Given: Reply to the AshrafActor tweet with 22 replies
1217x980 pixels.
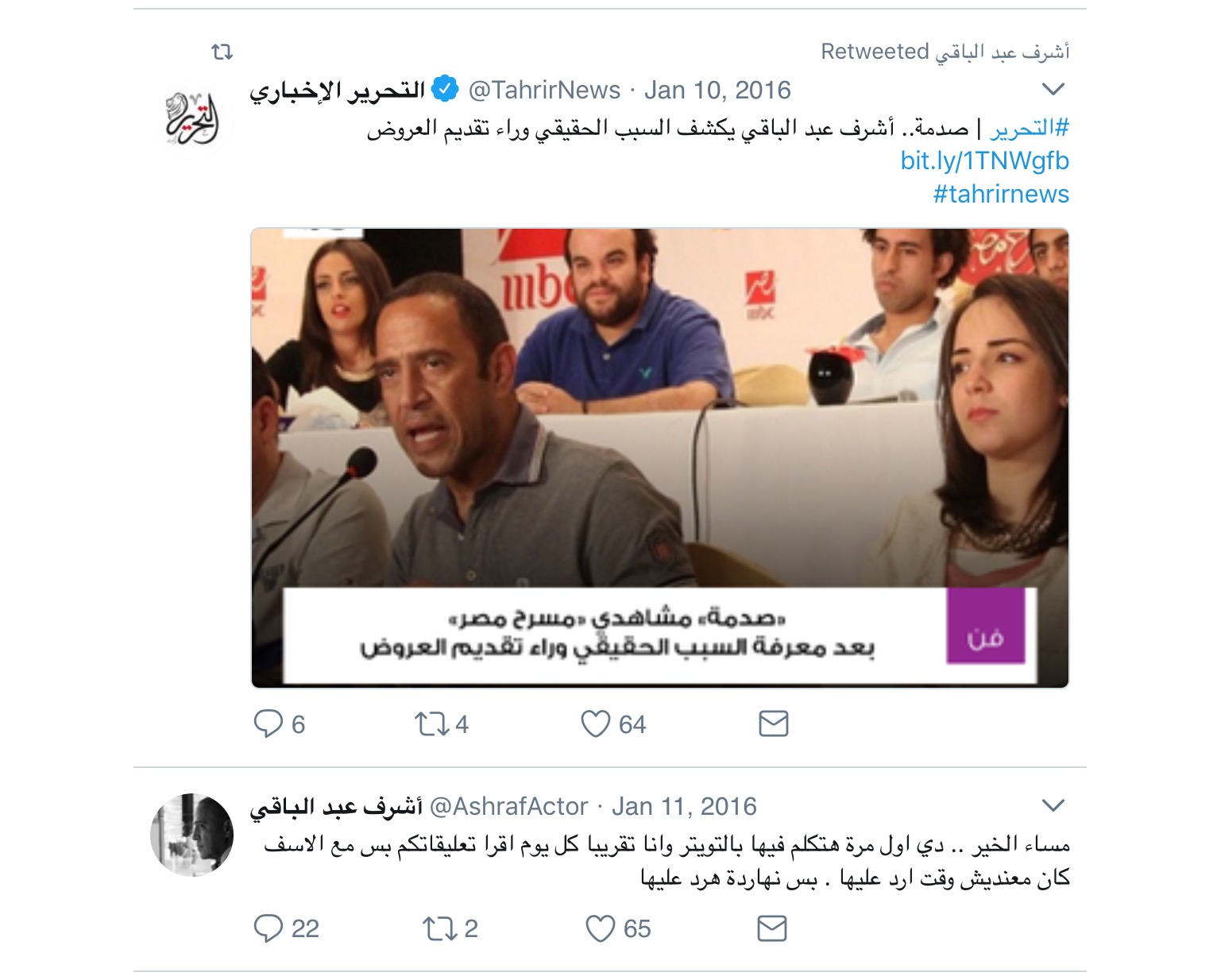Looking at the screenshot, I should pos(269,928).
